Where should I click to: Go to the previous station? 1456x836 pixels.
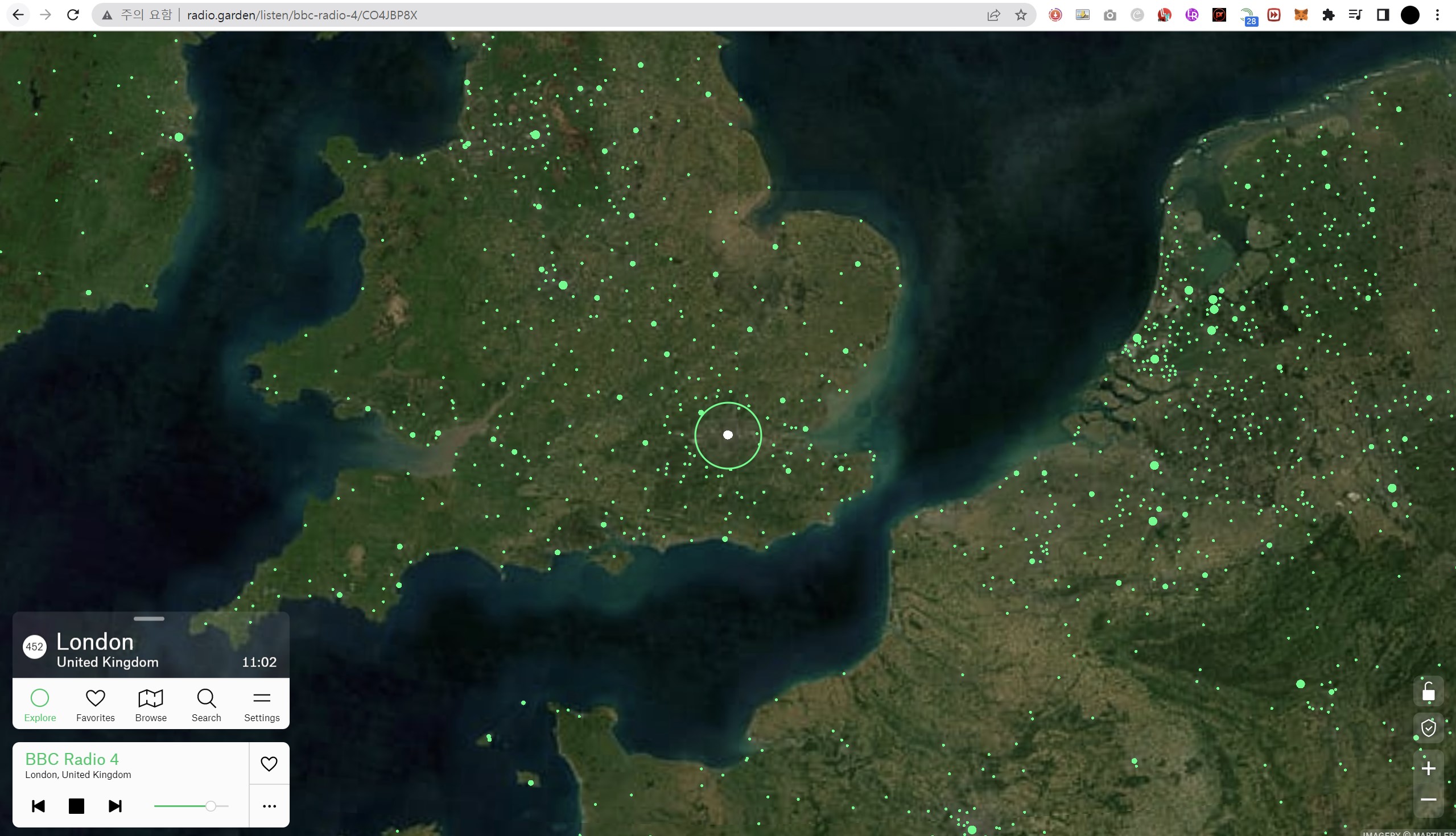pyautogui.click(x=39, y=806)
